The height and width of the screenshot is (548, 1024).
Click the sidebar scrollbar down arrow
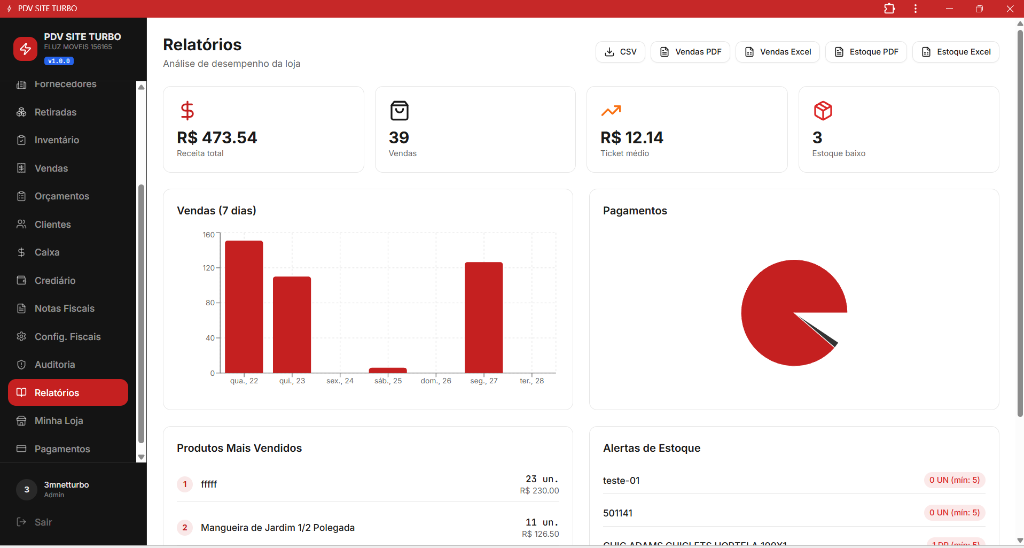(140, 457)
